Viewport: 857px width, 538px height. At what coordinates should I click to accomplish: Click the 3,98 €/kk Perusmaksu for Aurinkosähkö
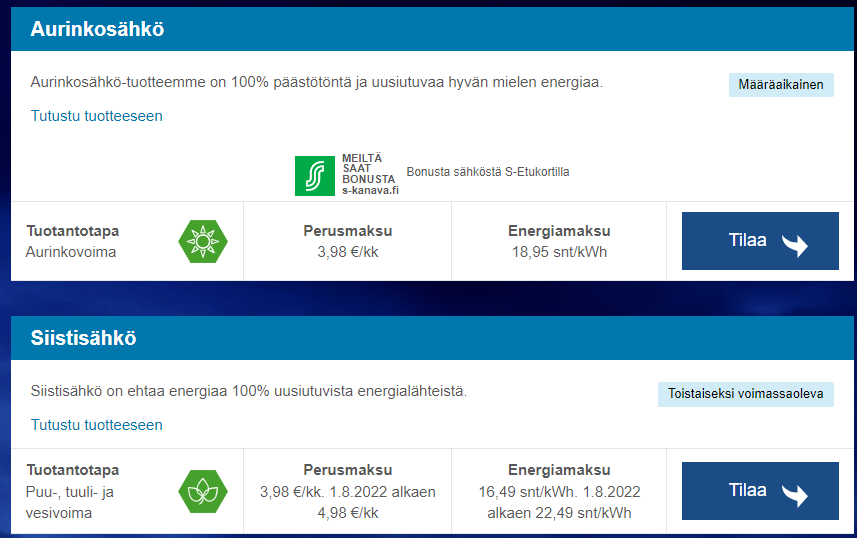coord(348,252)
